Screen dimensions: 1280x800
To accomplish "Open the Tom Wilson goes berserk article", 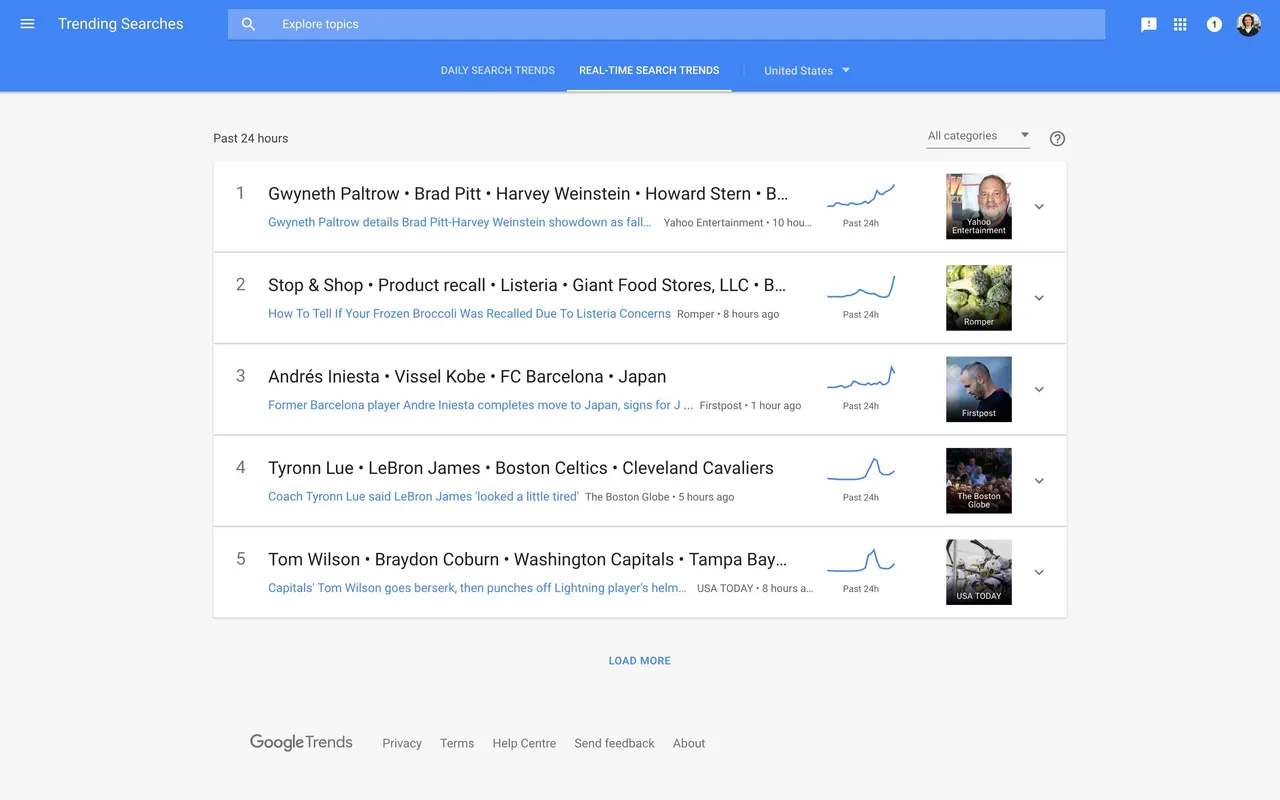I will pos(477,588).
